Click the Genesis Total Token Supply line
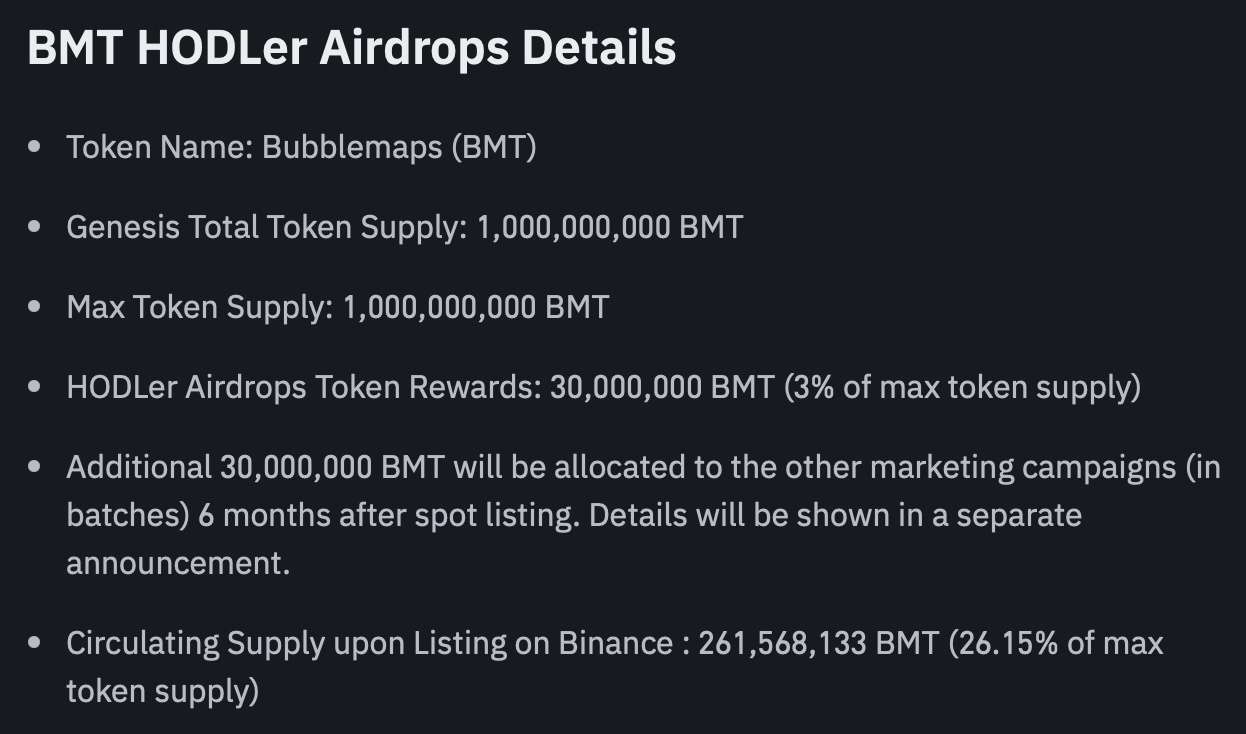This screenshot has height=734, width=1246. [405, 227]
